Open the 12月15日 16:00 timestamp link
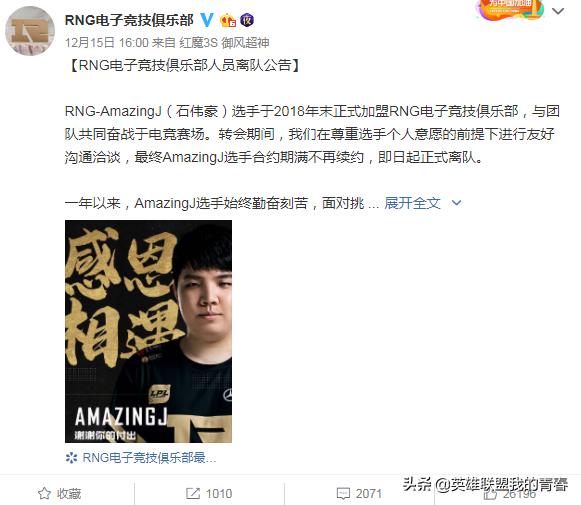581x505 pixels. point(107,43)
